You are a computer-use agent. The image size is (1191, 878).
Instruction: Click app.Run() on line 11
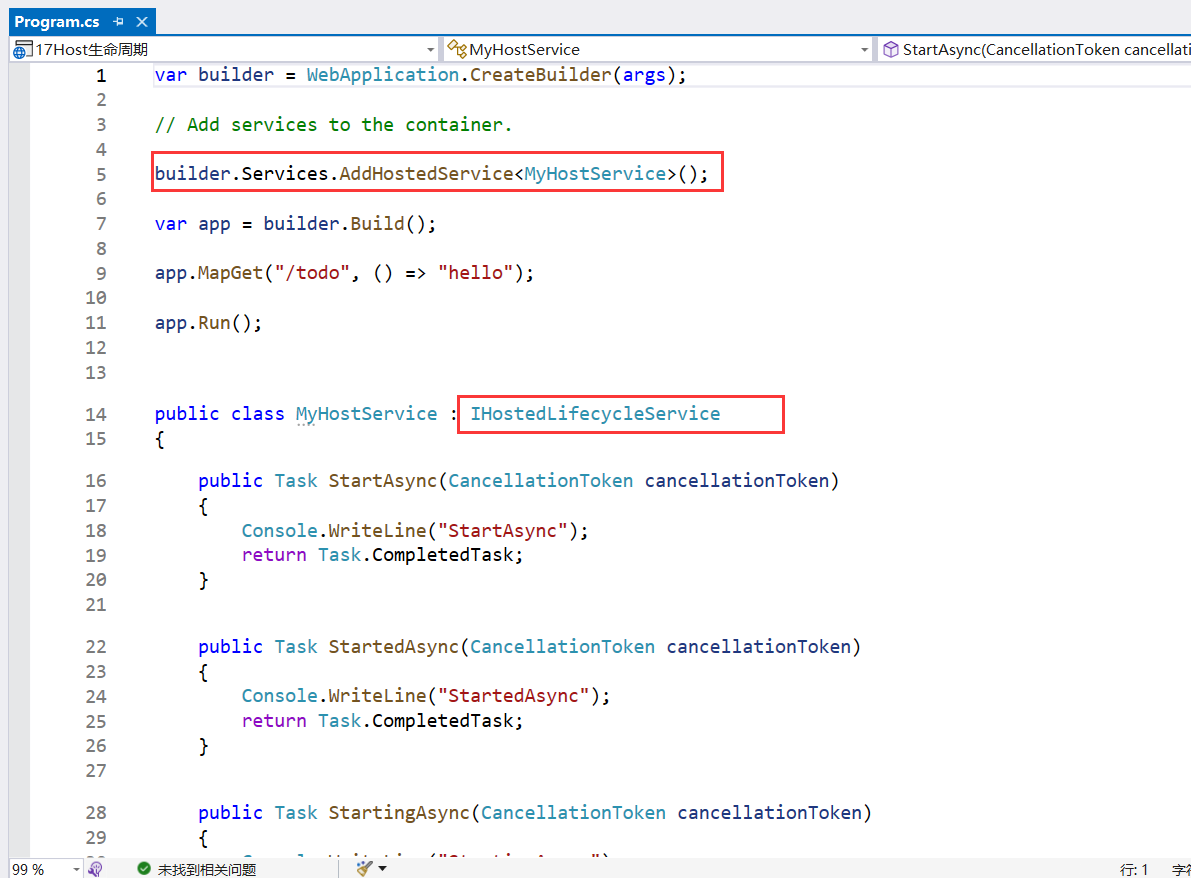(208, 324)
